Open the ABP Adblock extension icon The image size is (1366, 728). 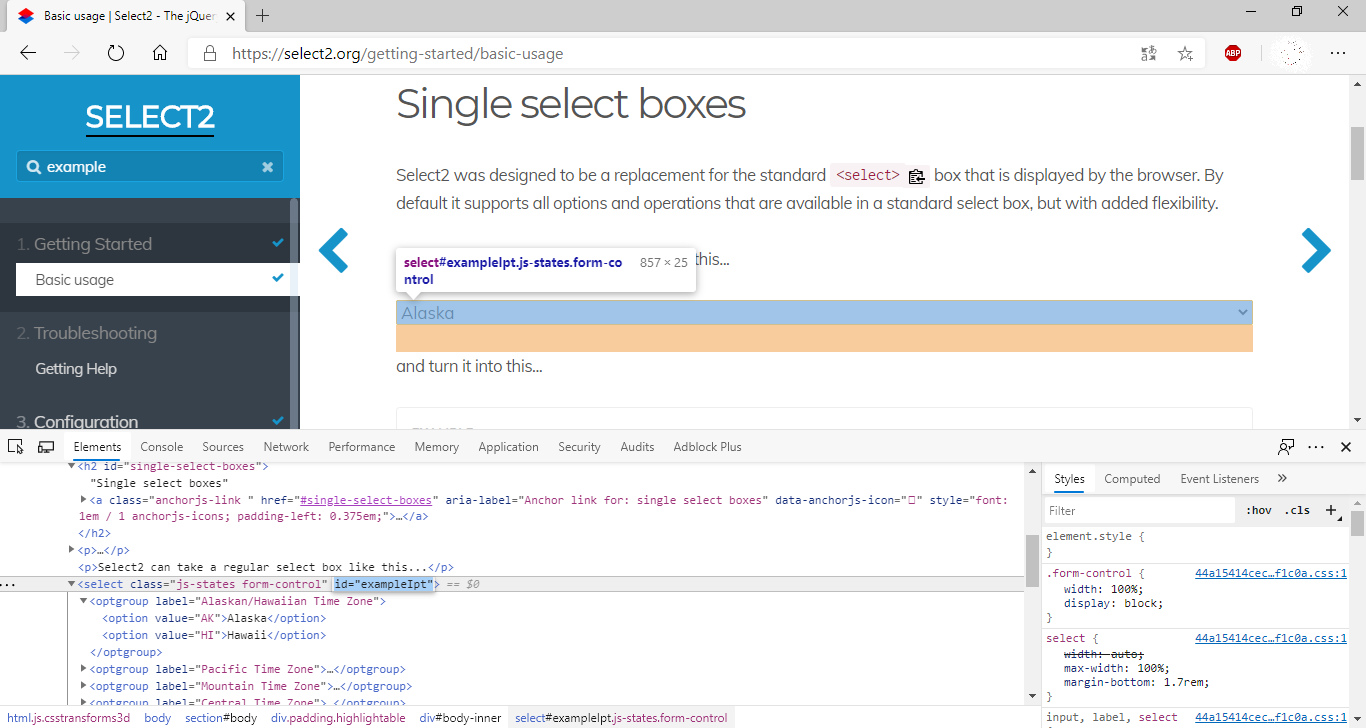pyautogui.click(x=1233, y=54)
